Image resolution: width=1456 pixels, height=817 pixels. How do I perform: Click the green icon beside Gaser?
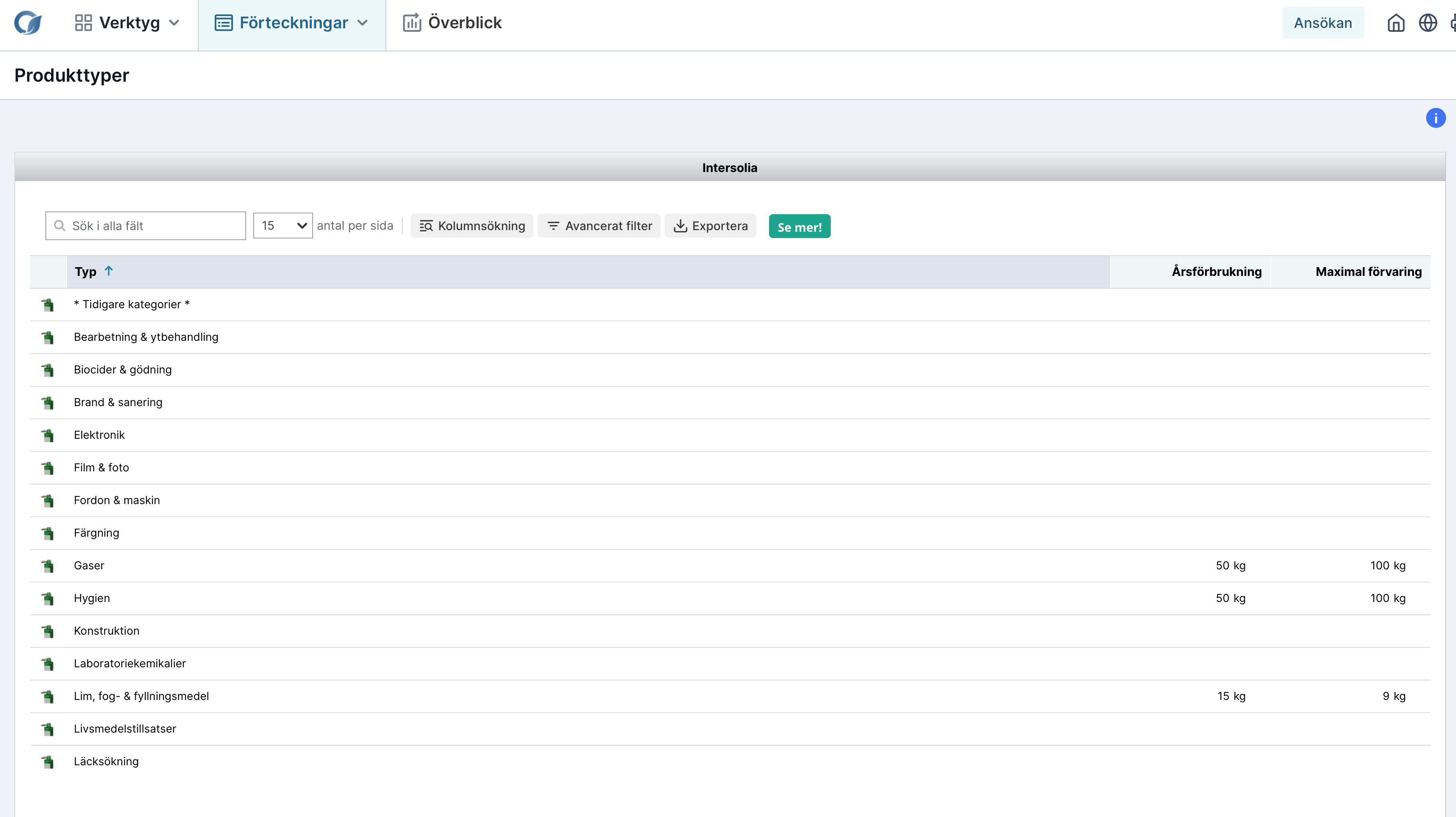pyautogui.click(x=48, y=566)
